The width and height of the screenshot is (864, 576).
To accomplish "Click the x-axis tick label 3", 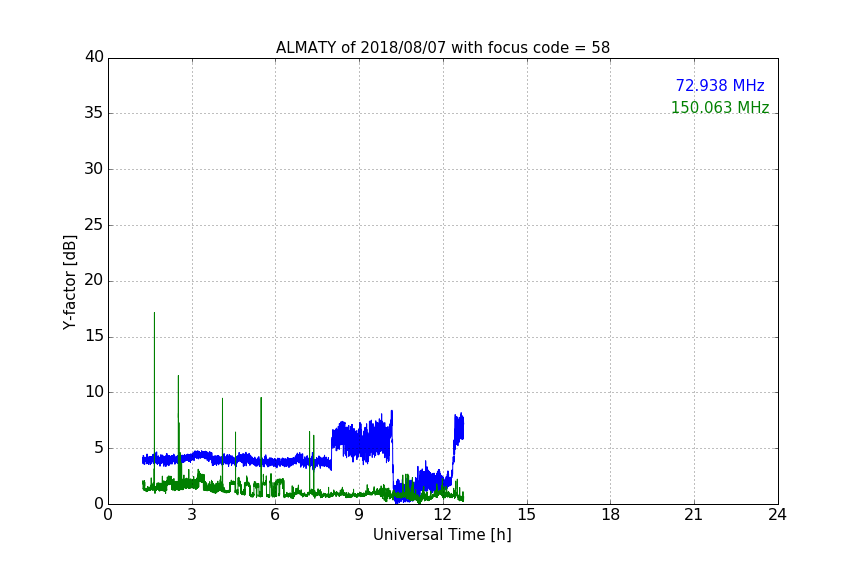I will click(x=192, y=515).
